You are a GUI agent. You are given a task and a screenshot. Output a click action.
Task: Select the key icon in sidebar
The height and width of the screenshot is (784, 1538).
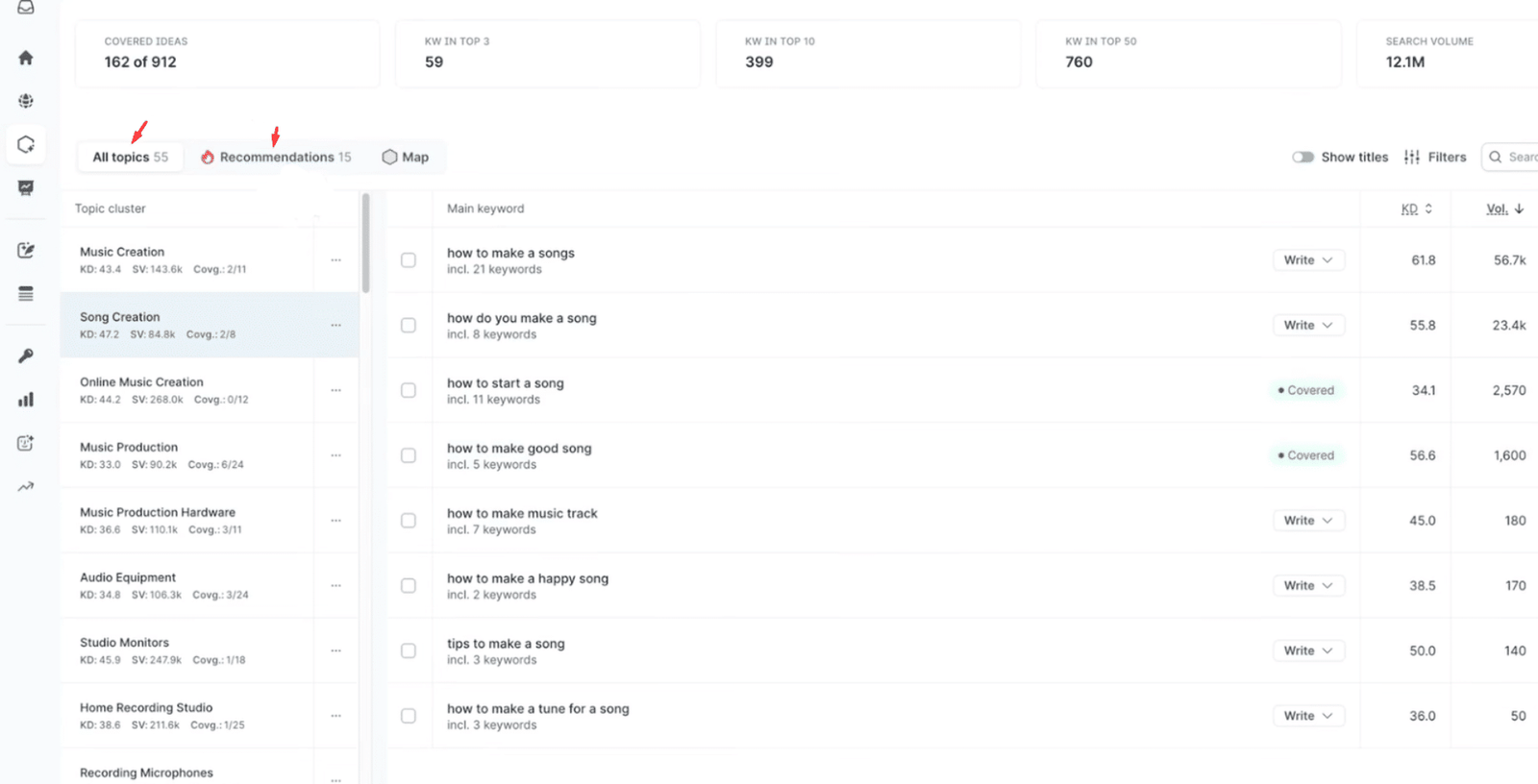[x=26, y=355]
